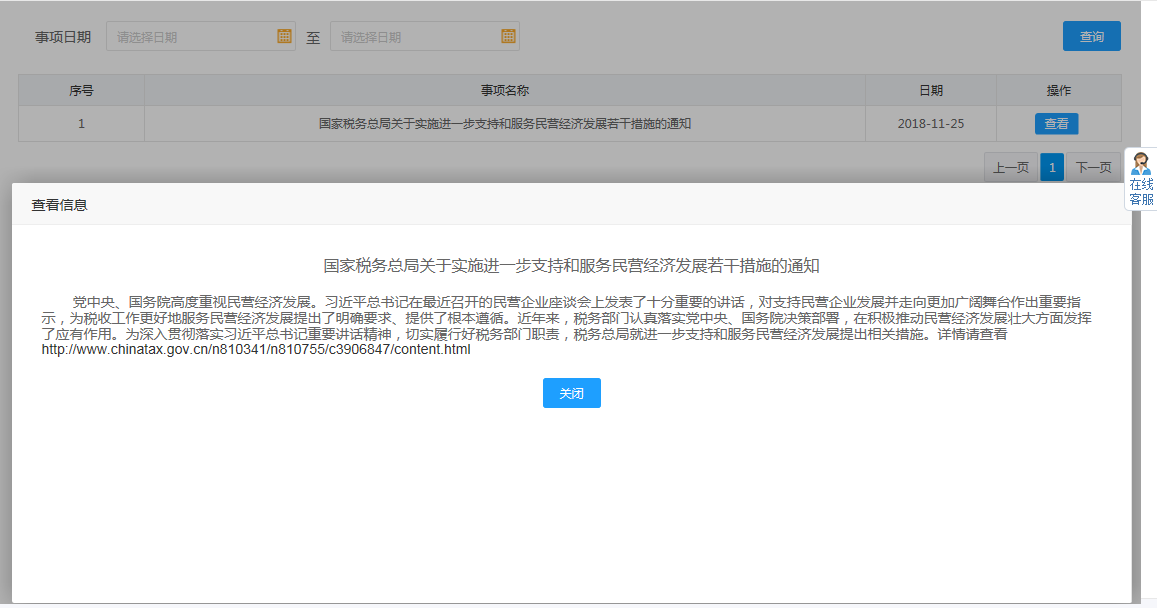Screen dimensions: 1157x608
Task: Open the start date calendar picker icon
Action: pos(284,37)
